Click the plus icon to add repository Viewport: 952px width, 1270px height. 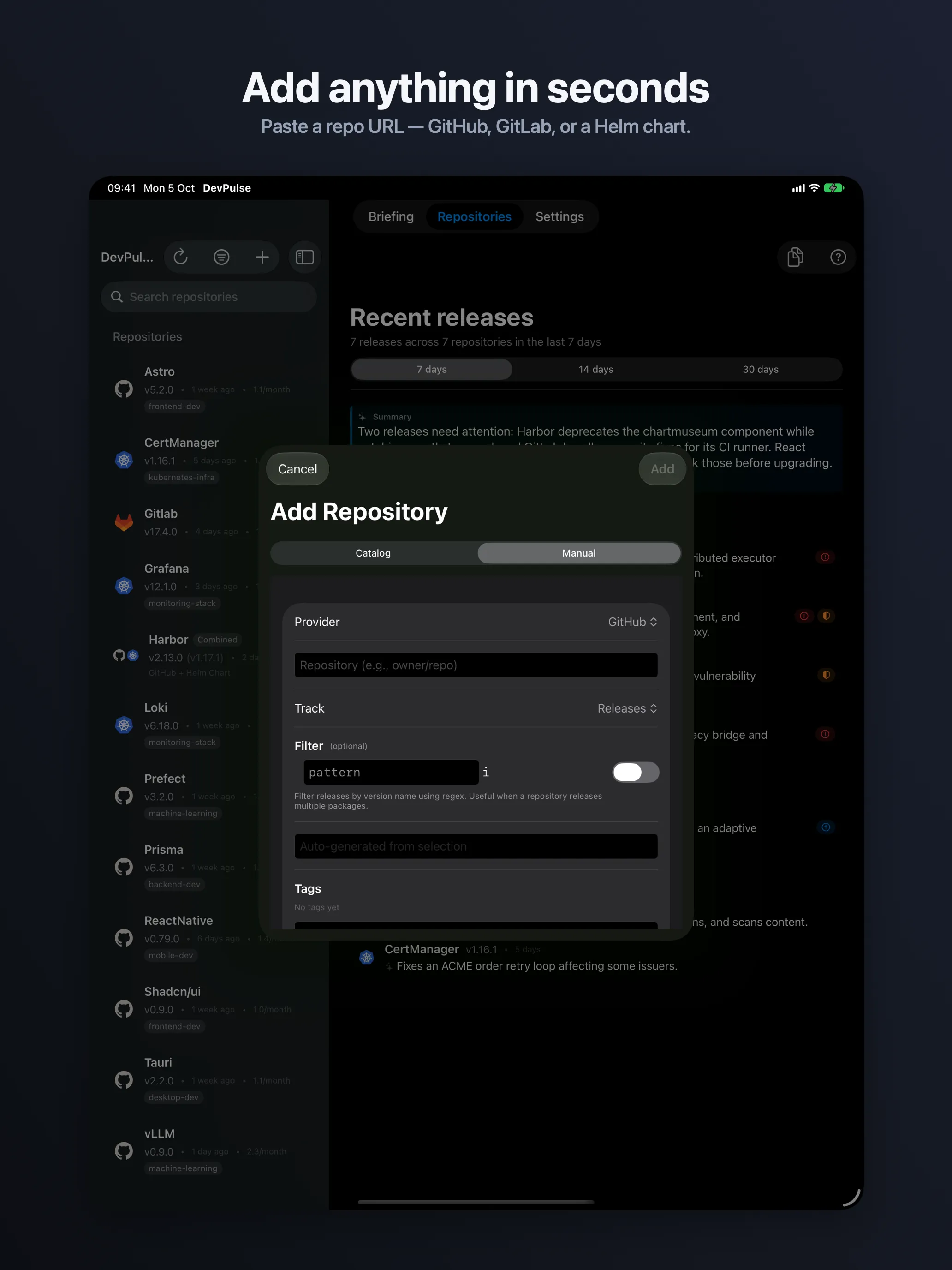pyautogui.click(x=262, y=257)
